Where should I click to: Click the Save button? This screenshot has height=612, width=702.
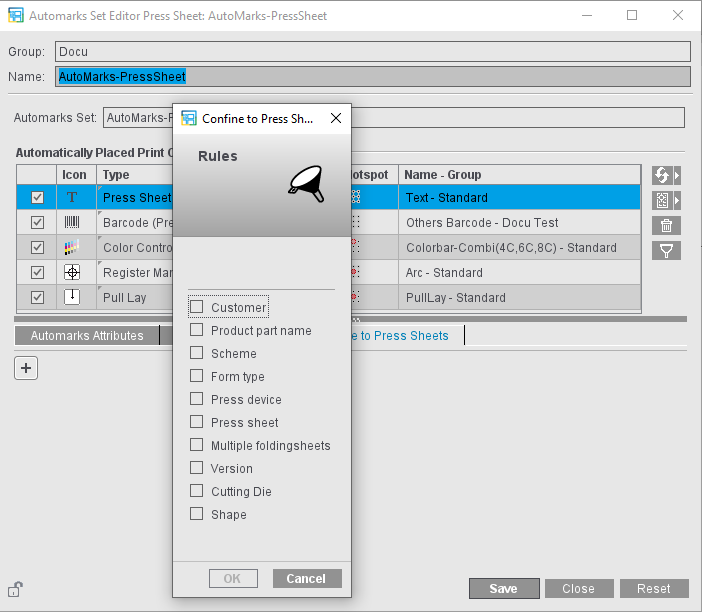[504, 589]
